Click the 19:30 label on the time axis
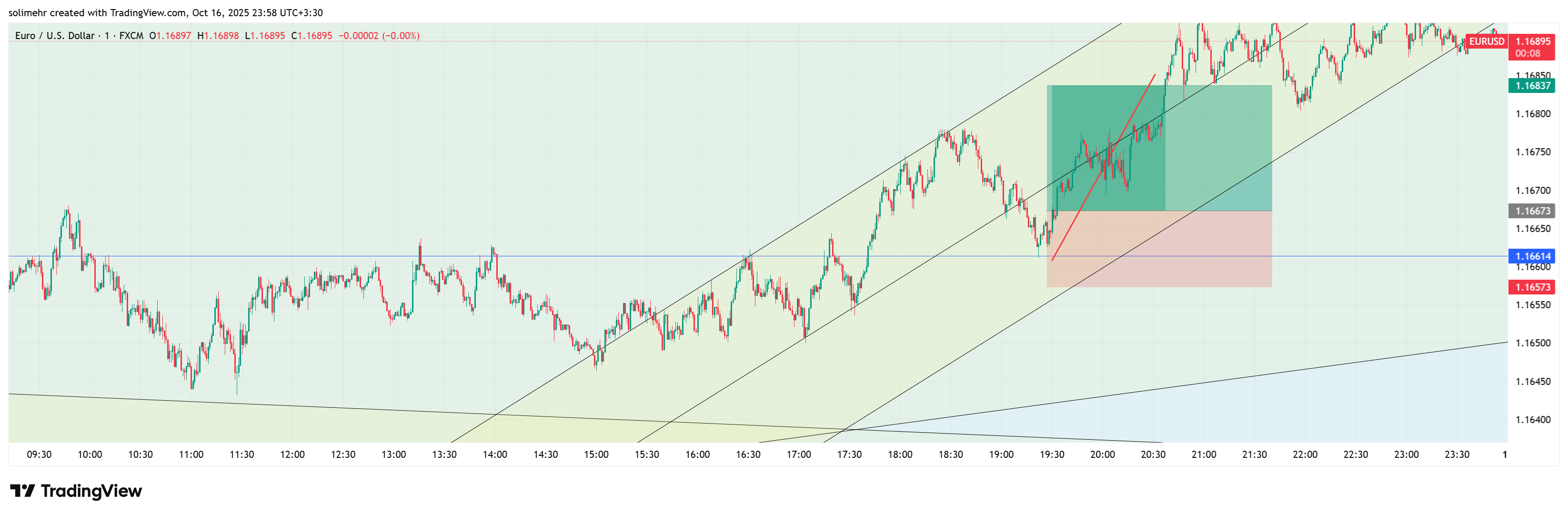This screenshot has width=1568, height=516. coord(1053,454)
